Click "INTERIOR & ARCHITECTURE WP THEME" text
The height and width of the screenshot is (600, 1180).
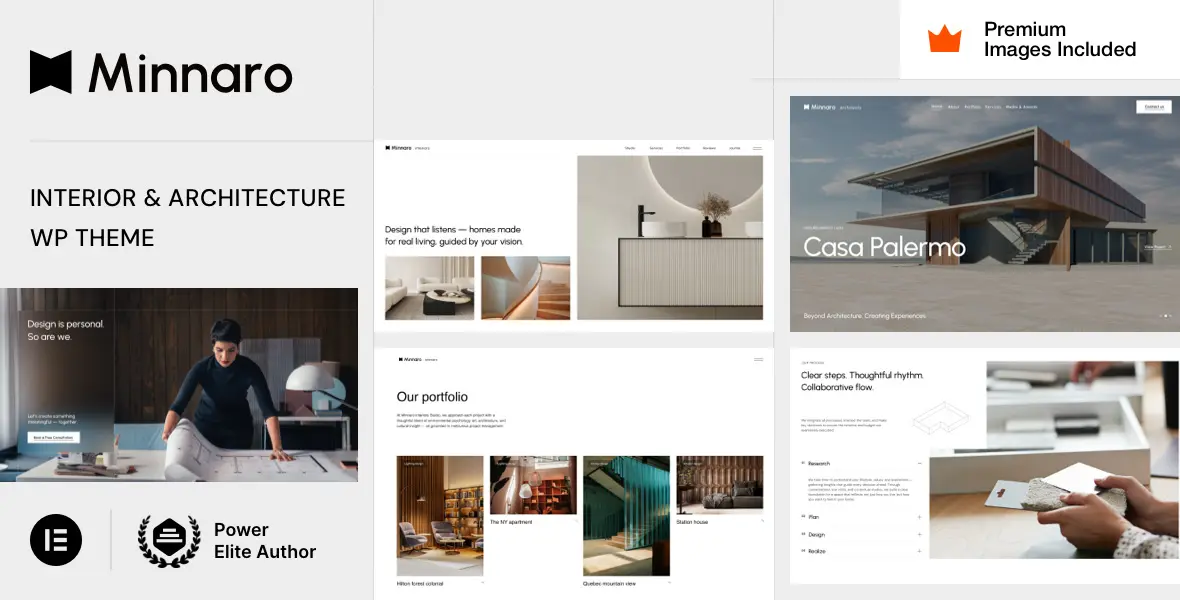(187, 218)
